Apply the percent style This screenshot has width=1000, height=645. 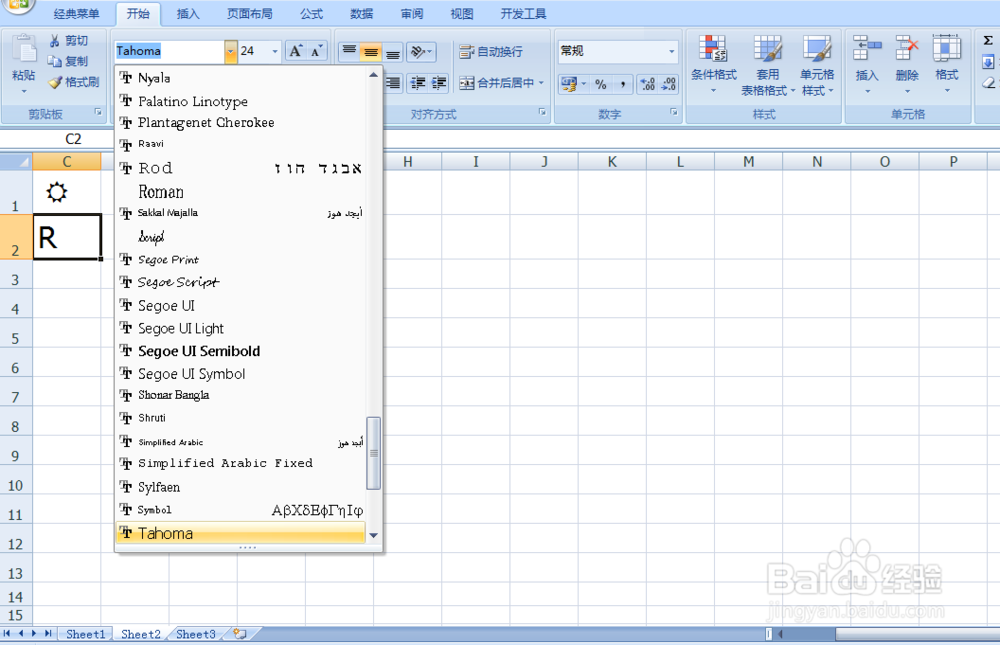coord(601,84)
